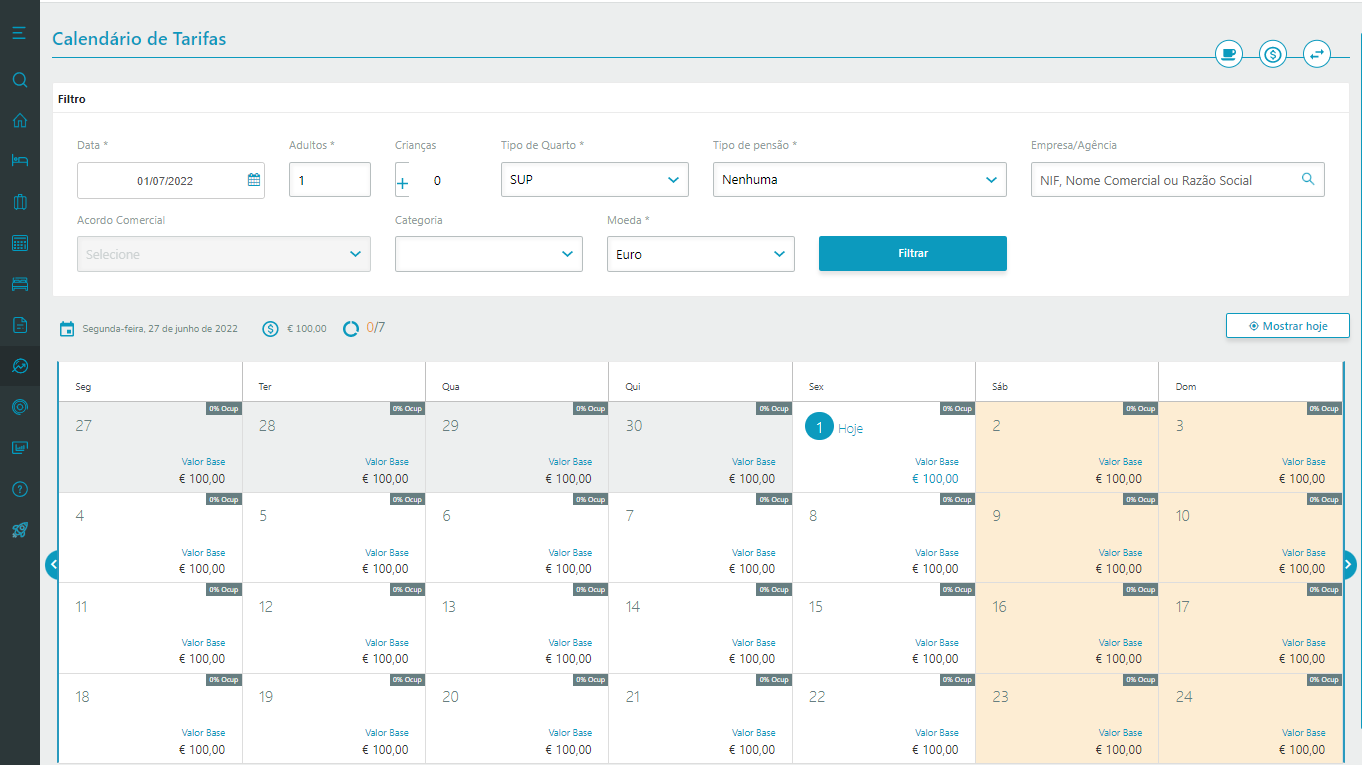The width and height of the screenshot is (1362, 765).
Task: Click the swap arrows icon at top right
Action: pyautogui.click(x=1316, y=54)
